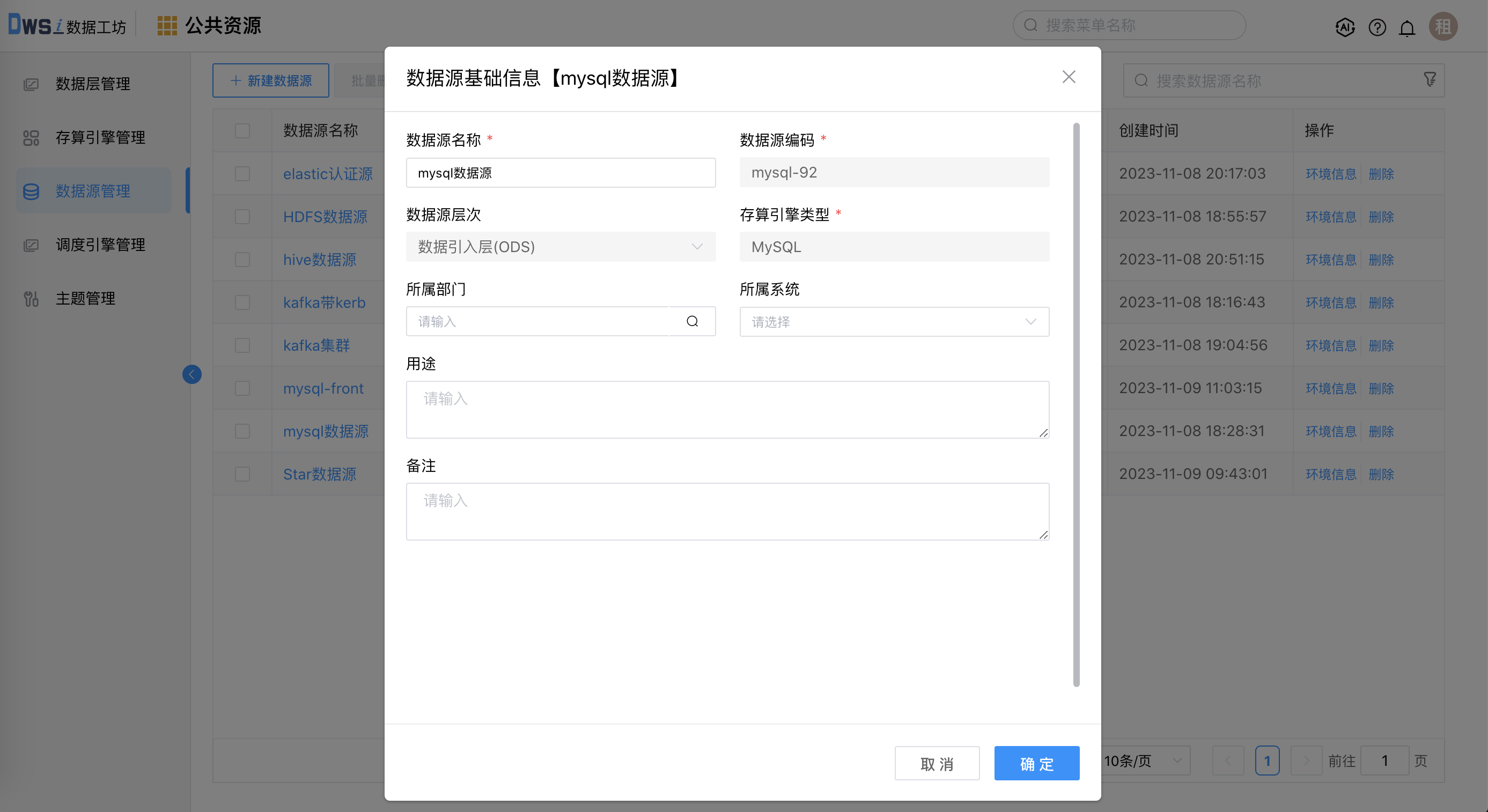Open the 数据源层次 dropdown
Viewport: 1488px width, 812px height.
point(561,247)
